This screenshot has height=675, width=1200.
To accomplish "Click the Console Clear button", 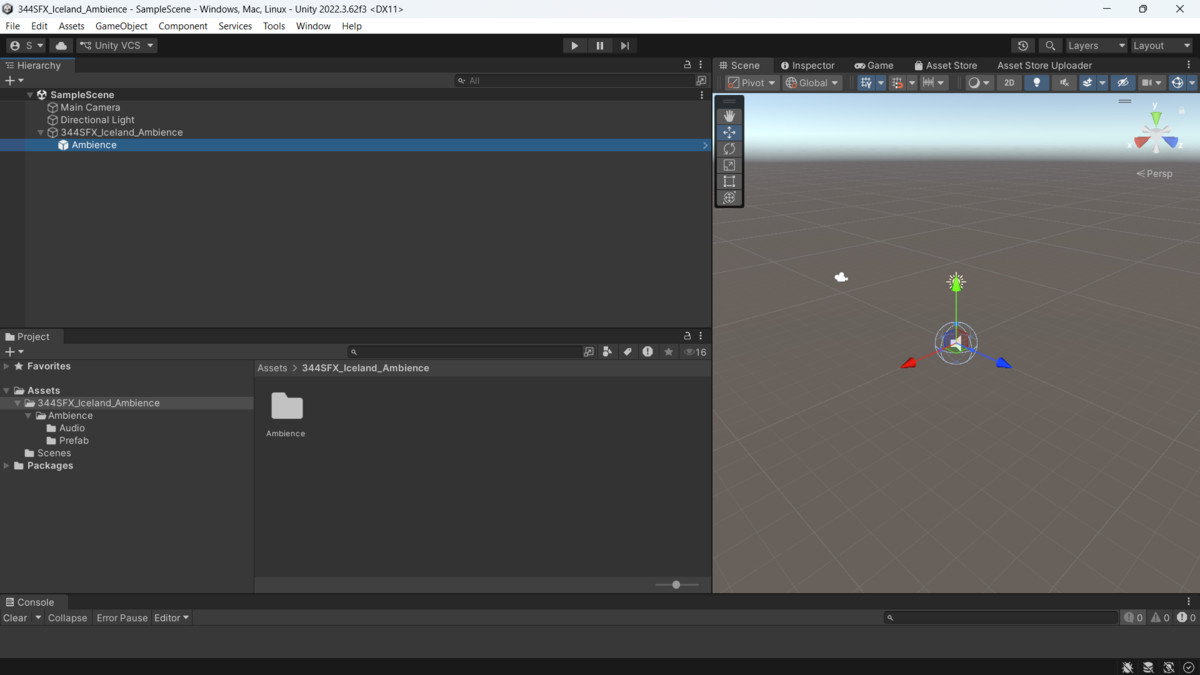I will (15, 618).
